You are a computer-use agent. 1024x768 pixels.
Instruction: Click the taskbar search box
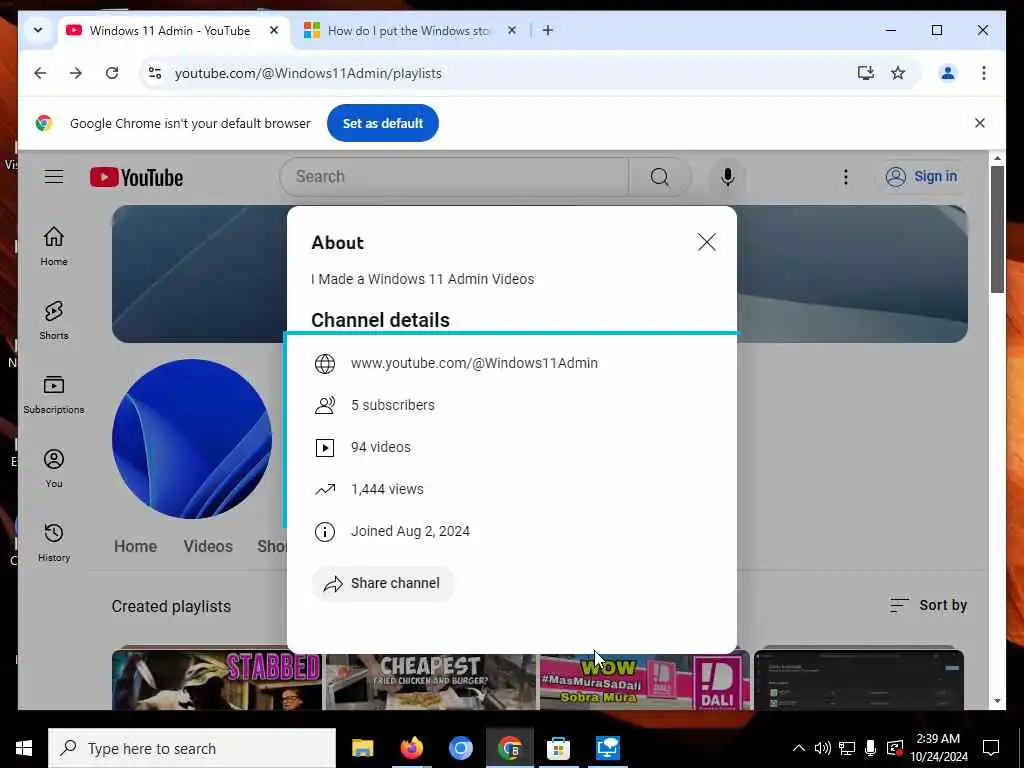point(192,748)
